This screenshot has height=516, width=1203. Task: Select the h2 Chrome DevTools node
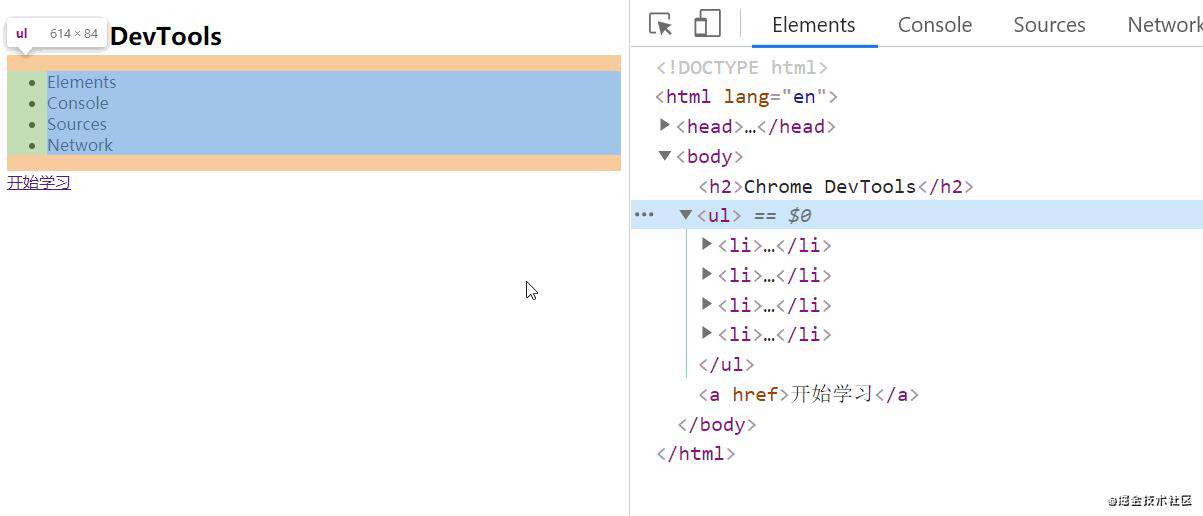pyautogui.click(x=836, y=186)
